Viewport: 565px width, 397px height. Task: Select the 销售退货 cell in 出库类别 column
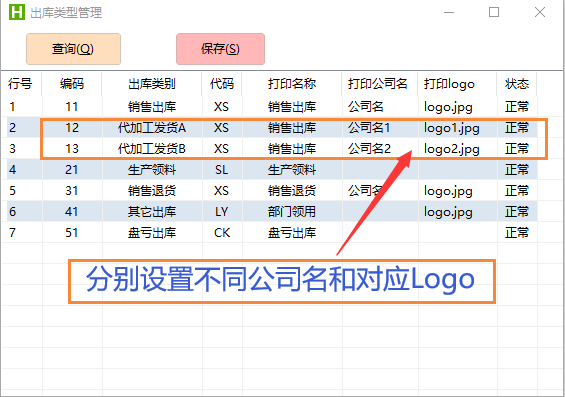(x=152, y=190)
